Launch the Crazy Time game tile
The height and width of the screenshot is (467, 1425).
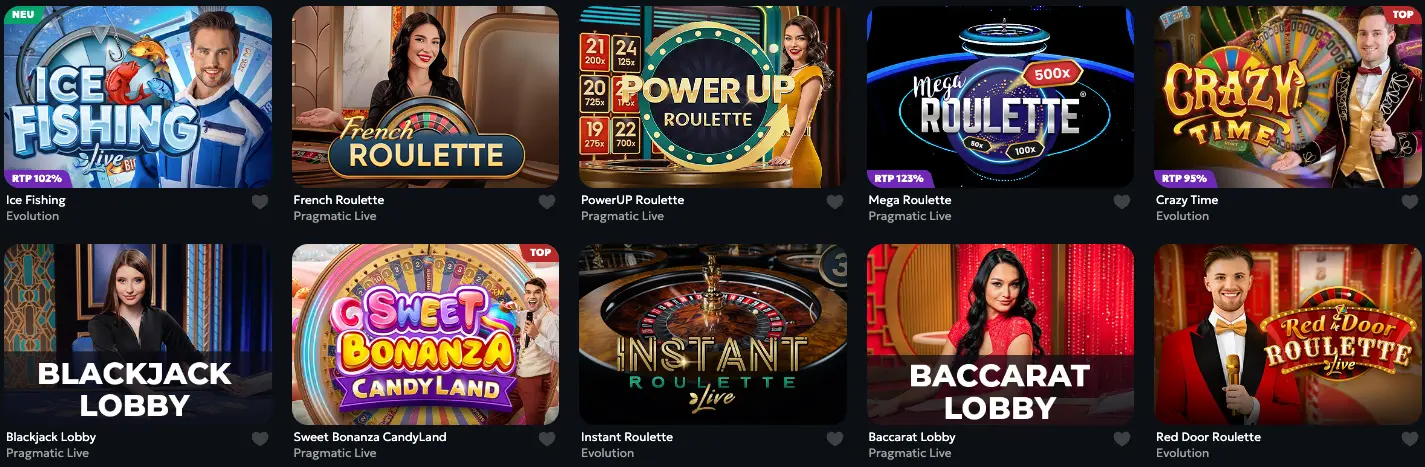tap(1288, 97)
